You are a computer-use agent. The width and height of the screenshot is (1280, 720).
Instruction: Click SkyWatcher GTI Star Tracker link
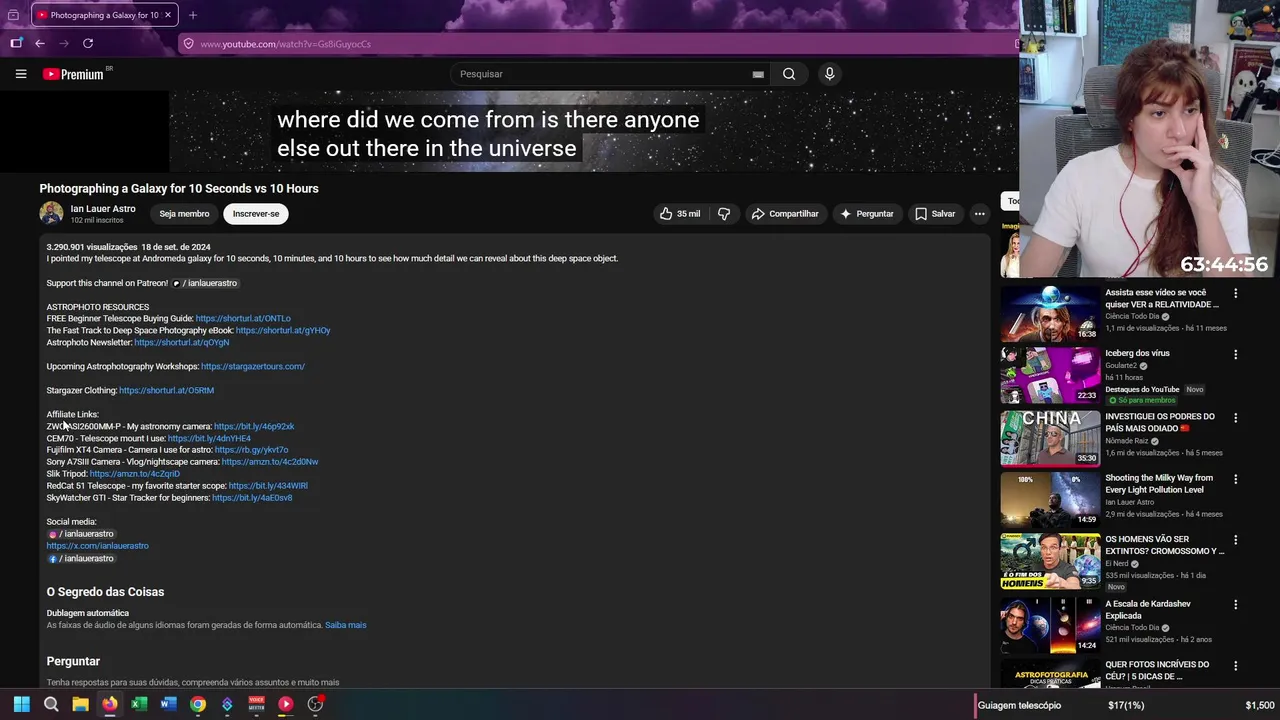click(252, 498)
